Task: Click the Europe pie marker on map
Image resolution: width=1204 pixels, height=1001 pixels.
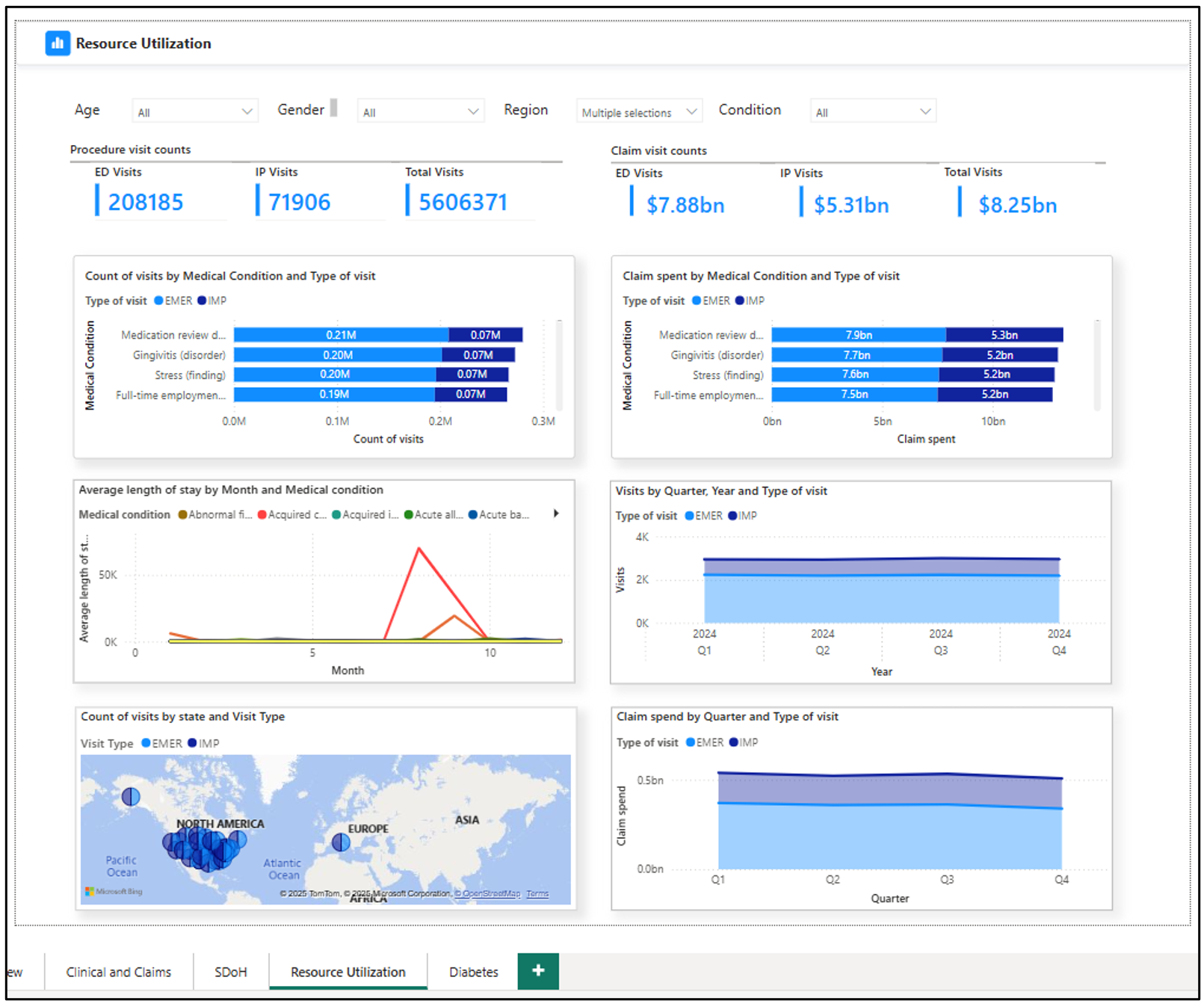Action: (341, 843)
